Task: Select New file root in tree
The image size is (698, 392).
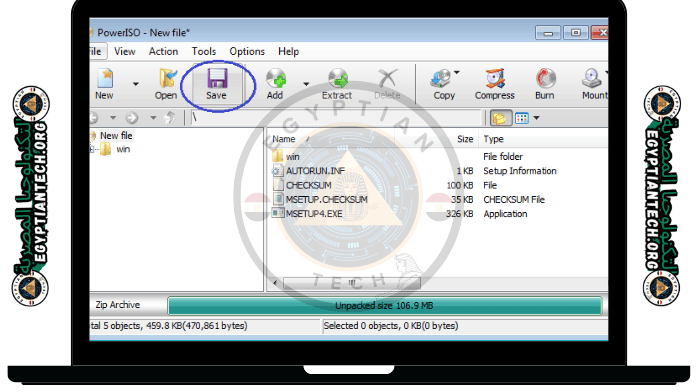Action: point(116,136)
